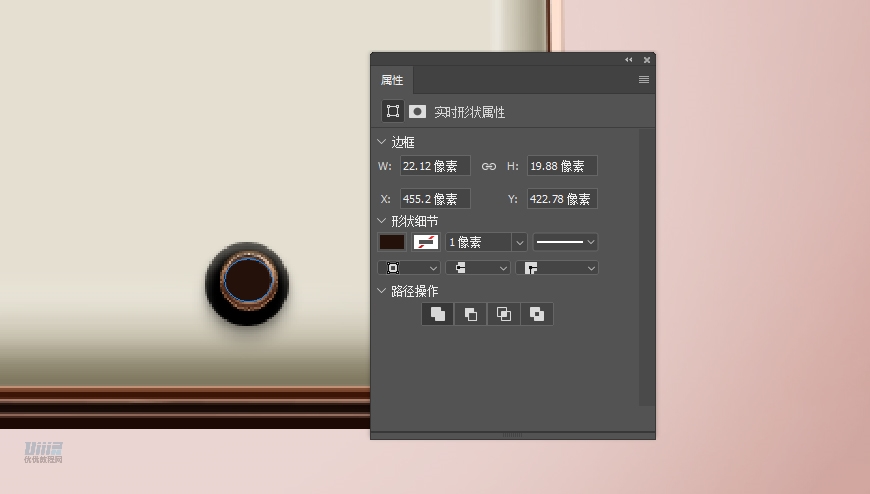870x494 pixels.
Task: Select the intersect shape areas operation
Action: tap(504, 314)
